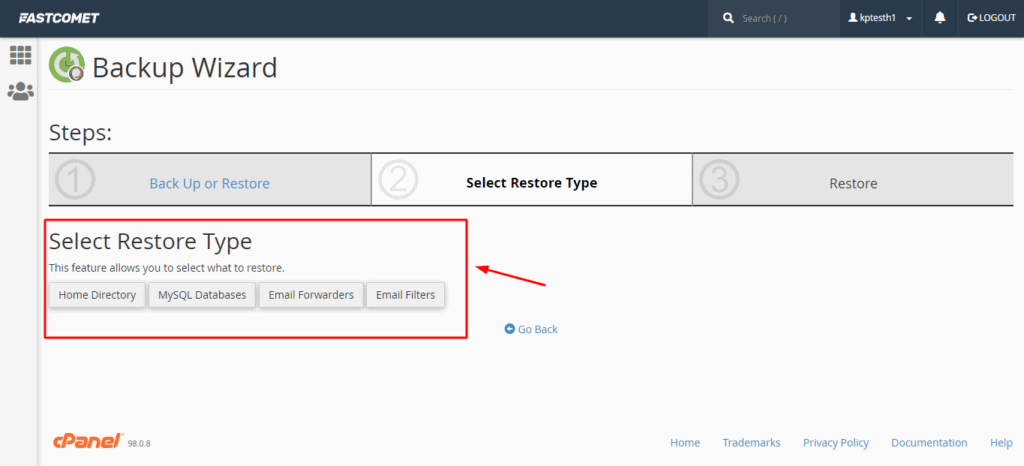
Task: Click the cPanel logo in footer
Action: click(x=88, y=441)
